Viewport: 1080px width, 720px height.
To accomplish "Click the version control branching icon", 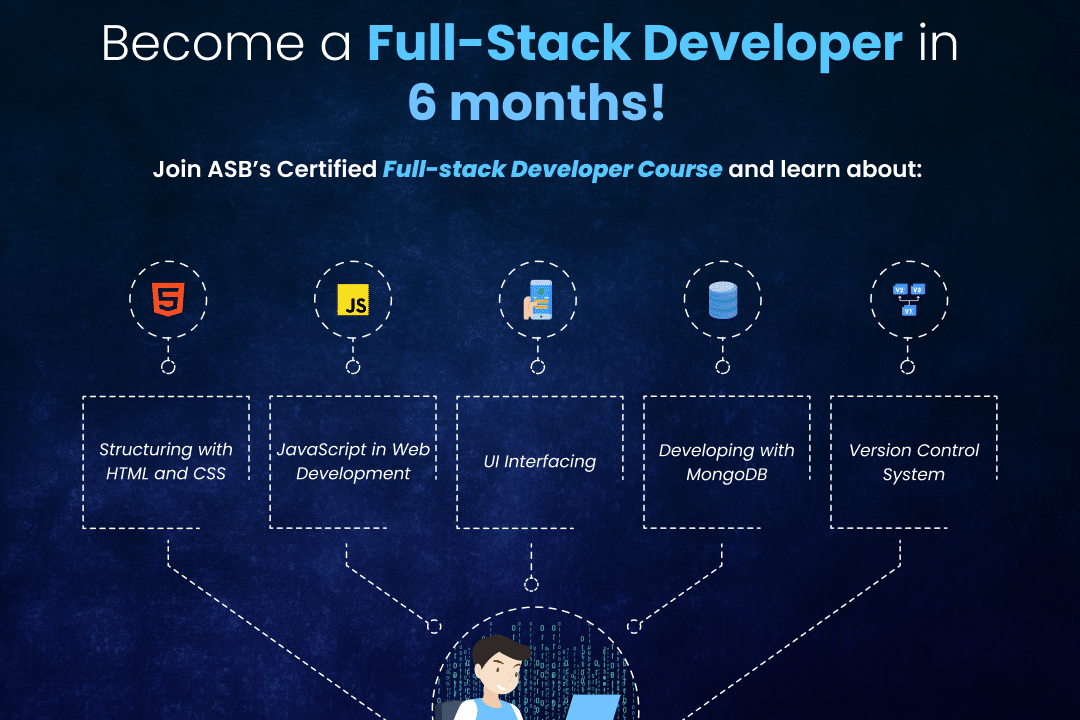I will 908,298.
